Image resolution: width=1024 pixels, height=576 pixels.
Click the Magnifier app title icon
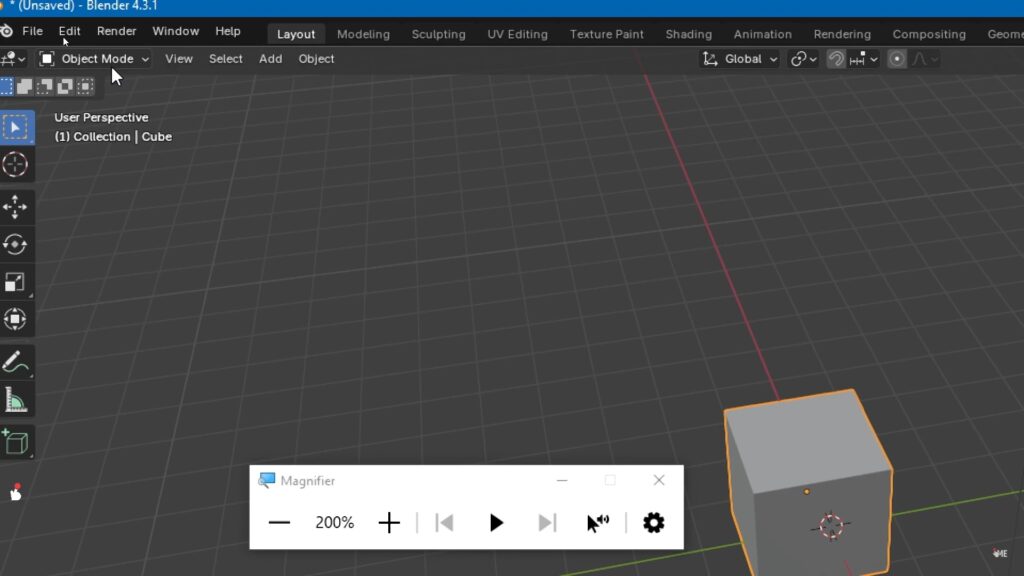(x=266, y=481)
